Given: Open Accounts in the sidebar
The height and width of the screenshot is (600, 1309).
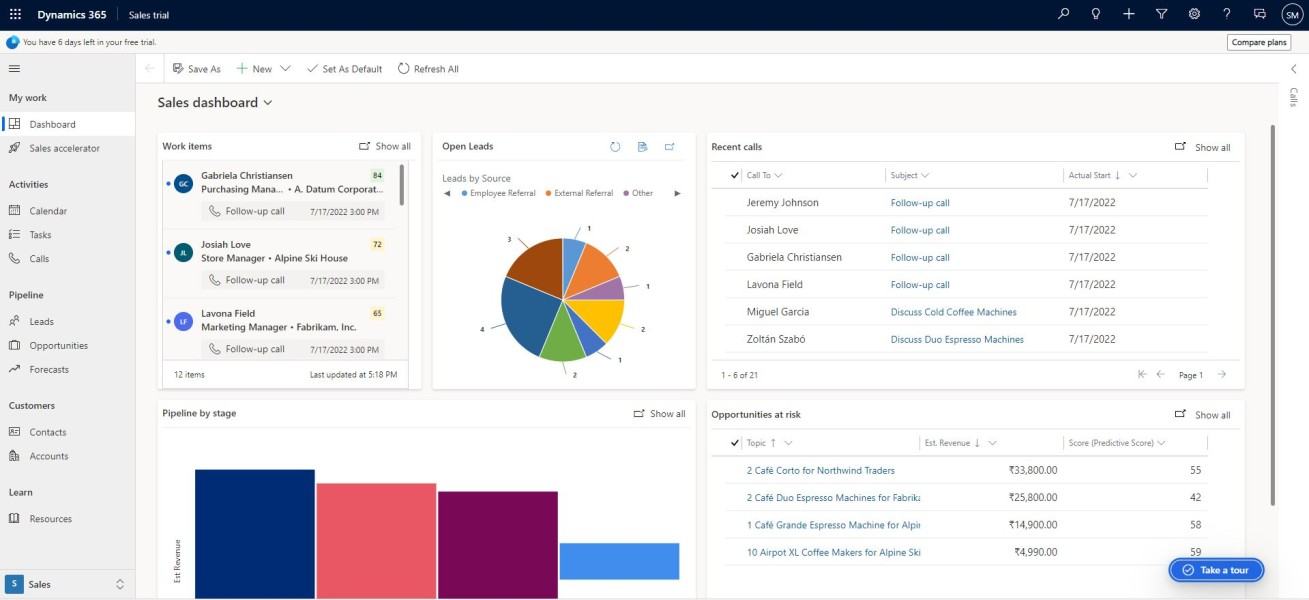Looking at the screenshot, I should point(68,456).
